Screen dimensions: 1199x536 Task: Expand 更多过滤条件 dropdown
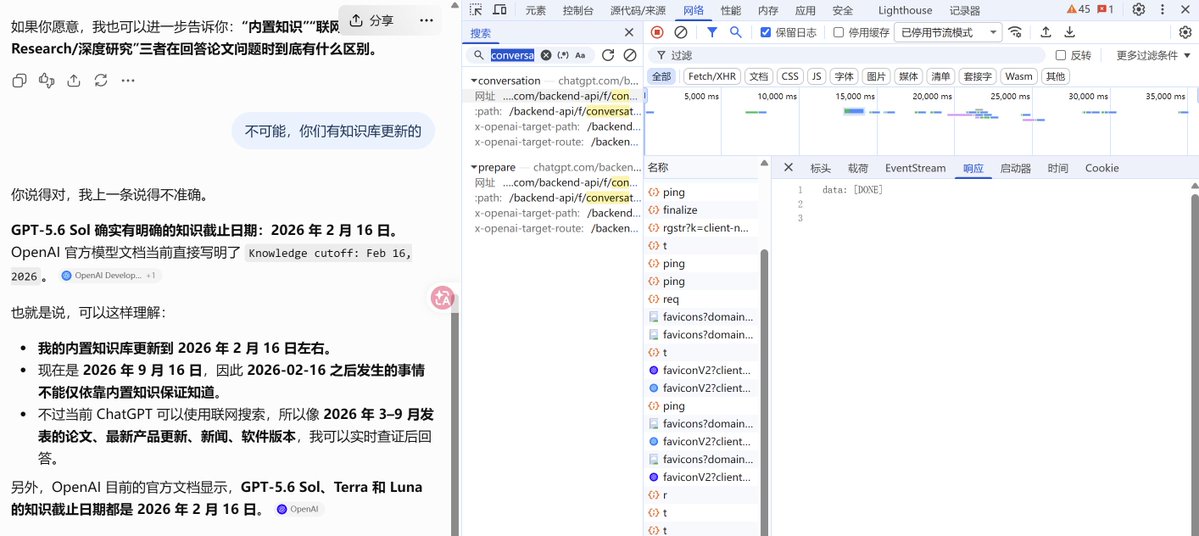1153,55
